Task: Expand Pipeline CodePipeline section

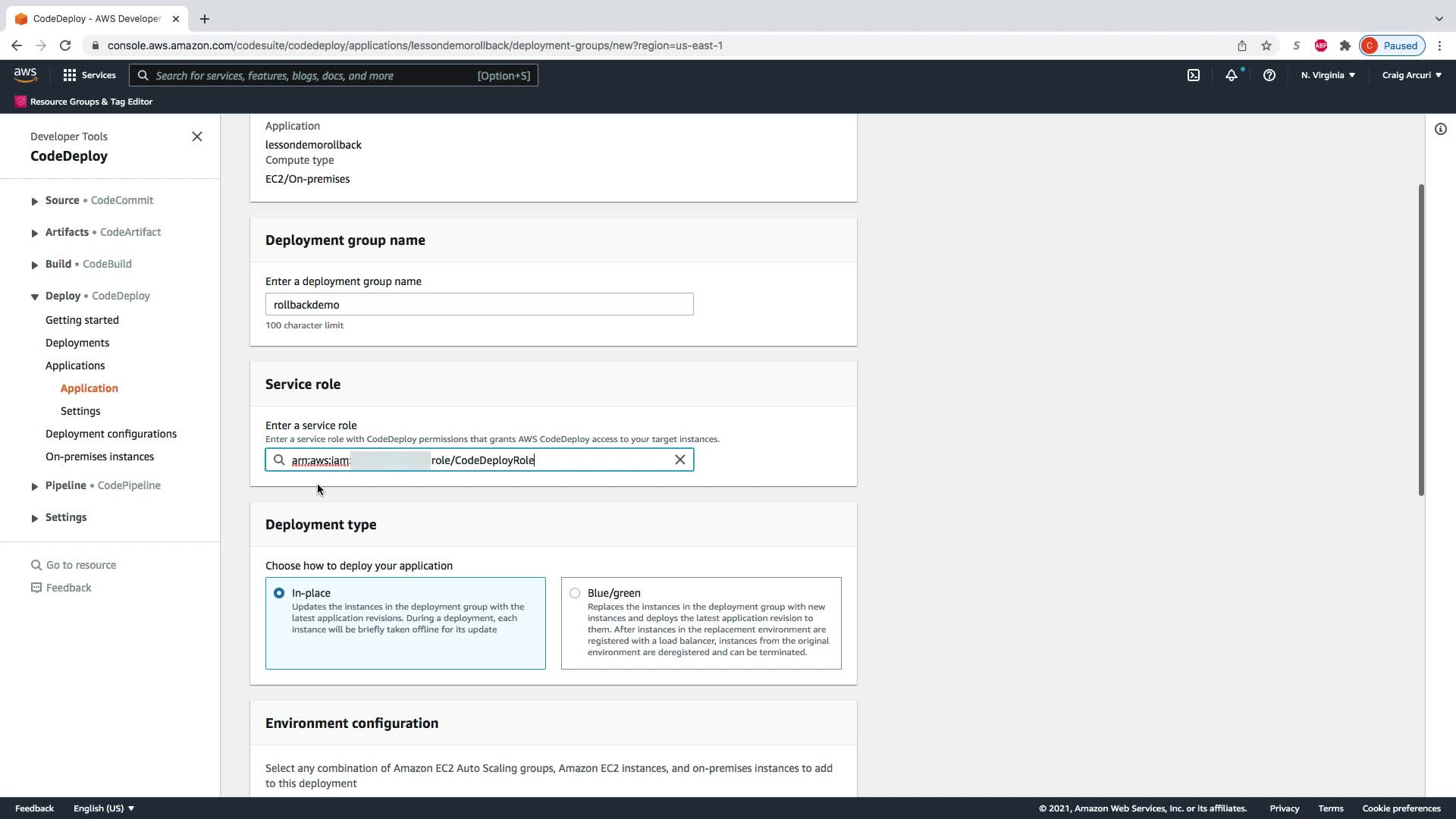Action: tap(34, 486)
